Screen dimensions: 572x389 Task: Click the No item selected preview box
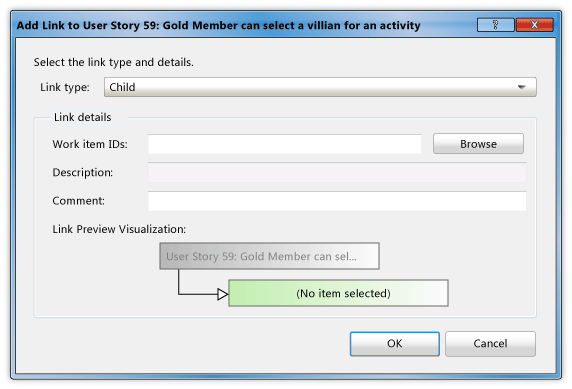coord(338,293)
